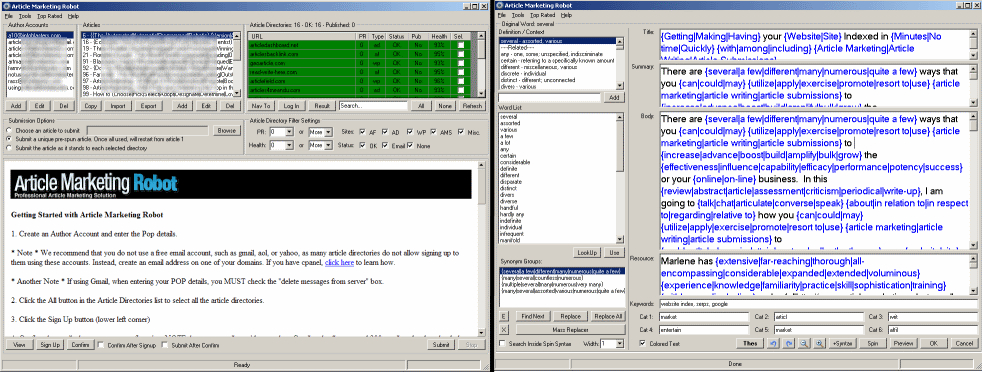Viewport: 982px width, 372px height.
Task: Click Export button under Articles
Action: click(x=148, y=106)
